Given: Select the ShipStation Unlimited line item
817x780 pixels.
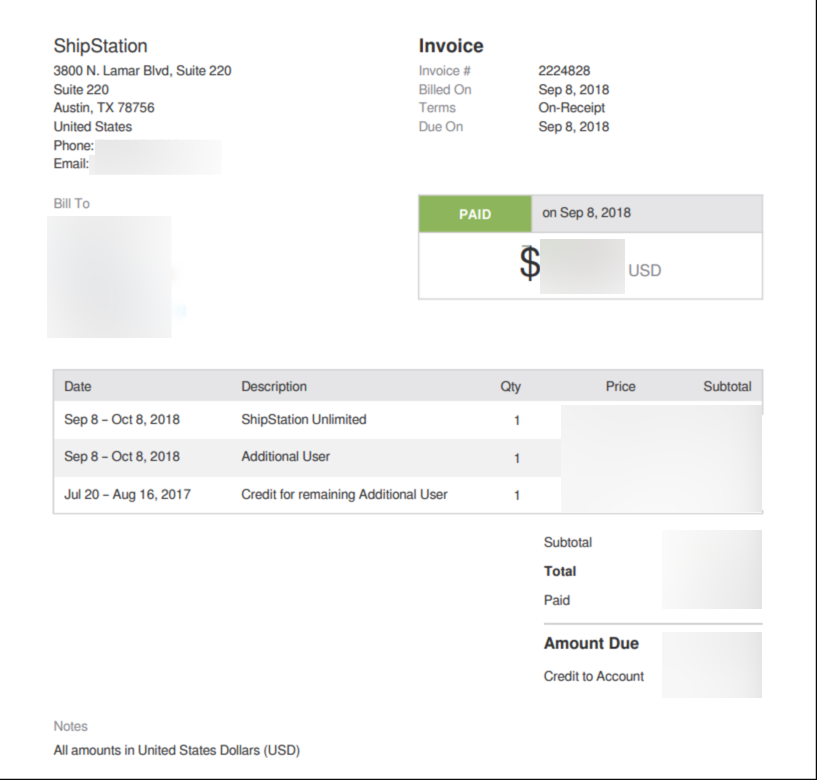Looking at the screenshot, I should [x=304, y=420].
